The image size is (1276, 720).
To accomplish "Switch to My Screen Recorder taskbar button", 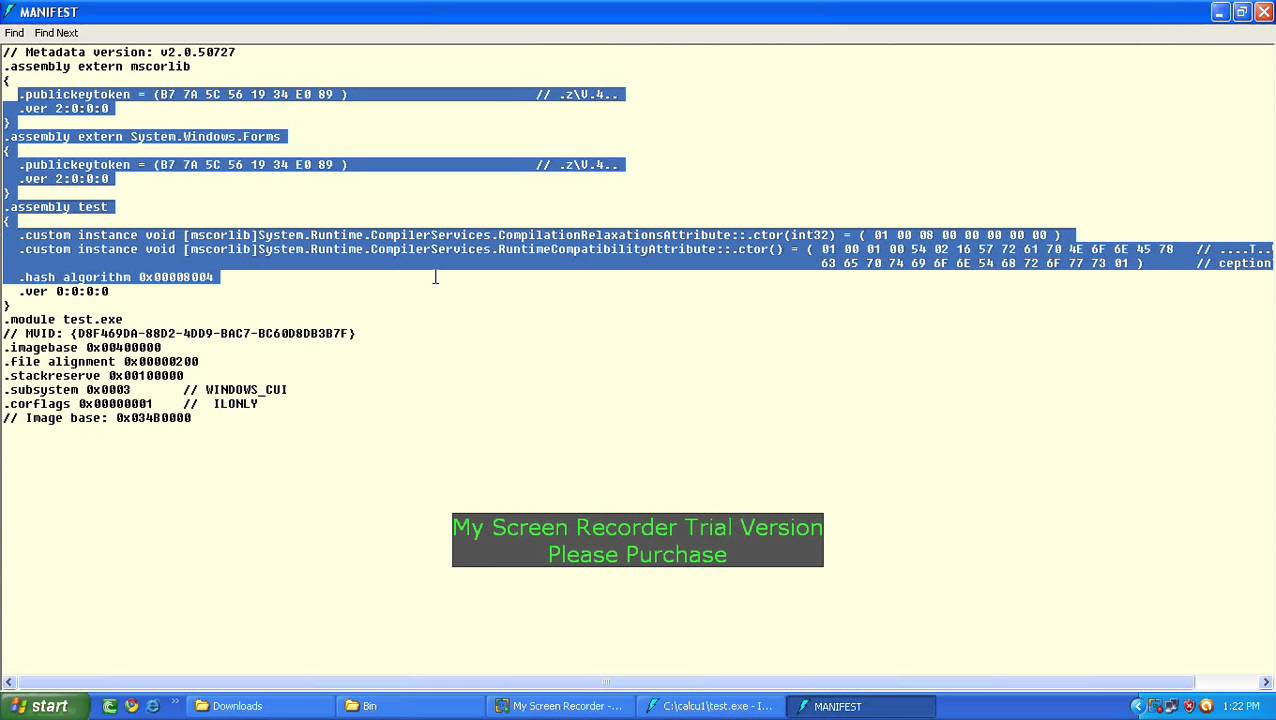I will [x=561, y=706].
